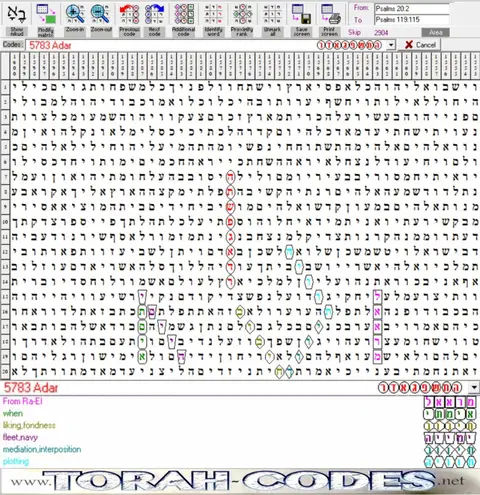Select the 'fleet,navy' legend entry
This screenshot has height=495, width=480.
tap(20, 437)
